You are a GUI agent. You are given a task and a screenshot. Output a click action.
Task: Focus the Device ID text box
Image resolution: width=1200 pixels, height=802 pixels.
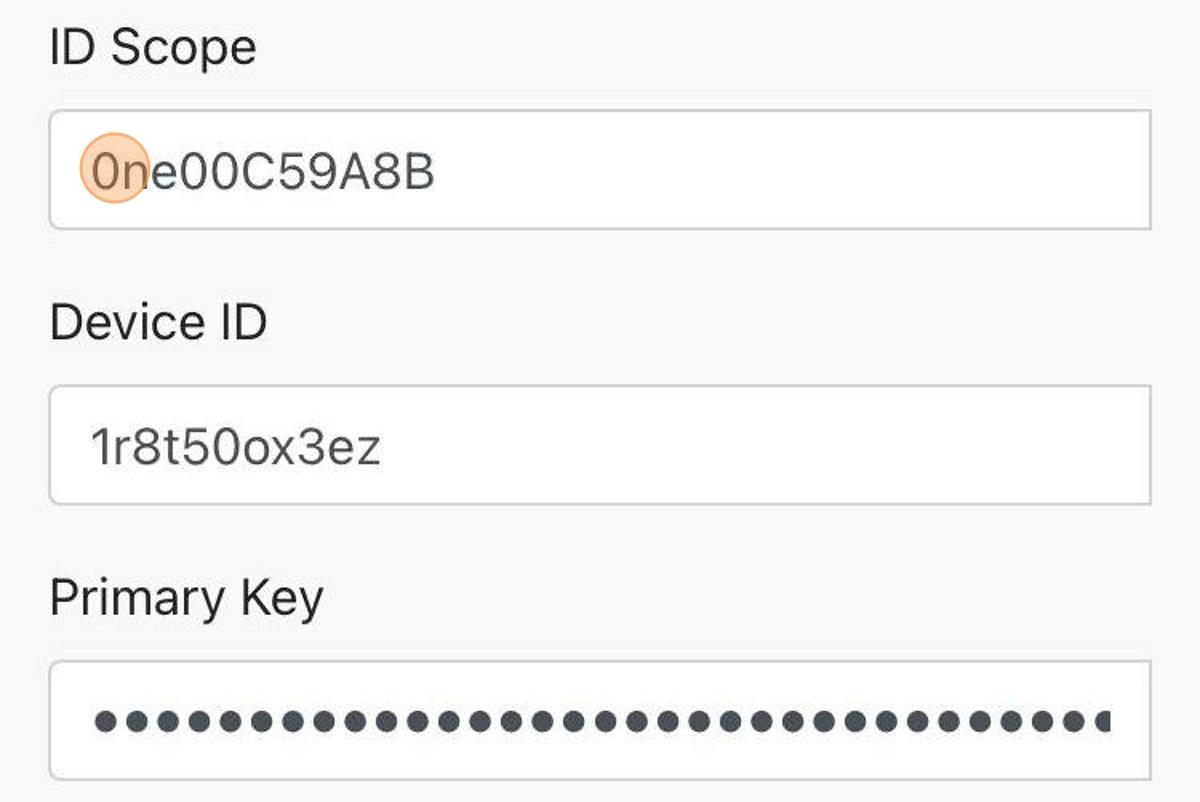[x=600, y=446]
